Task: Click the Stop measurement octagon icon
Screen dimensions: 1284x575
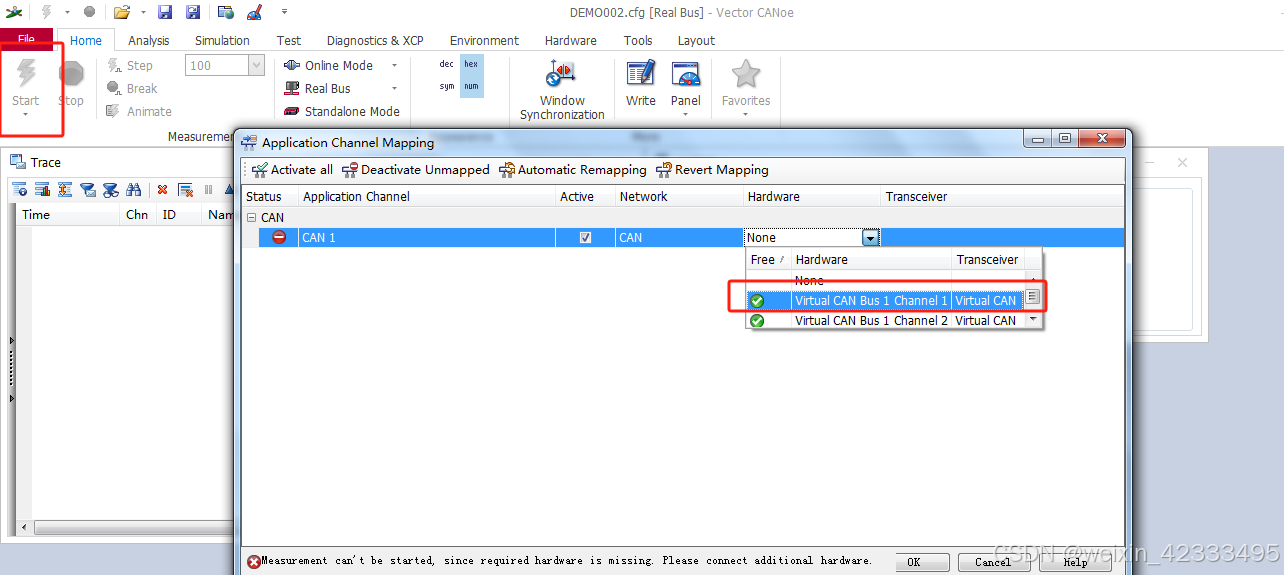Action: tap(71, 73)
